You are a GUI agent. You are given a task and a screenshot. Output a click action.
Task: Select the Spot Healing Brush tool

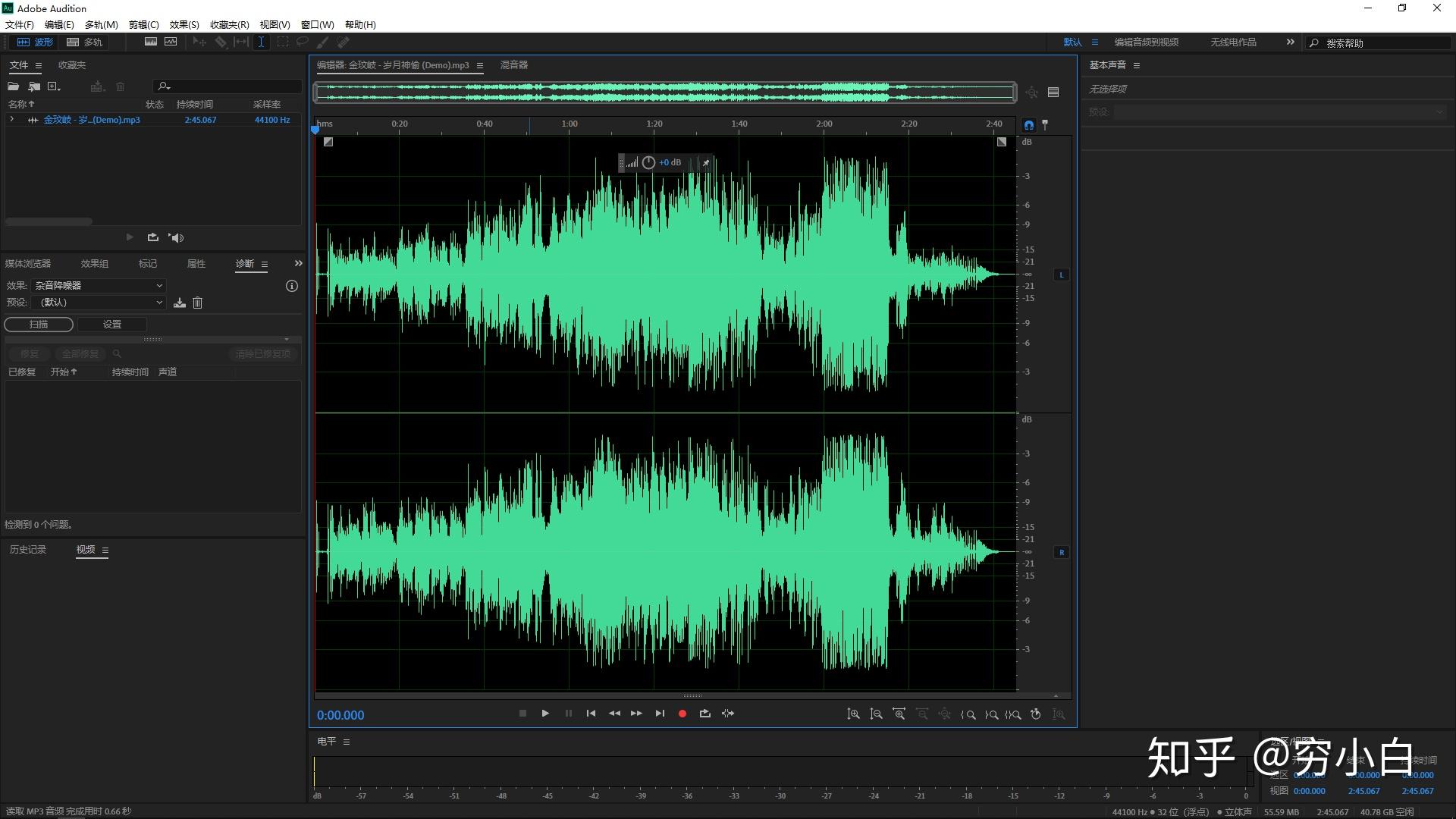pos(344,42)
